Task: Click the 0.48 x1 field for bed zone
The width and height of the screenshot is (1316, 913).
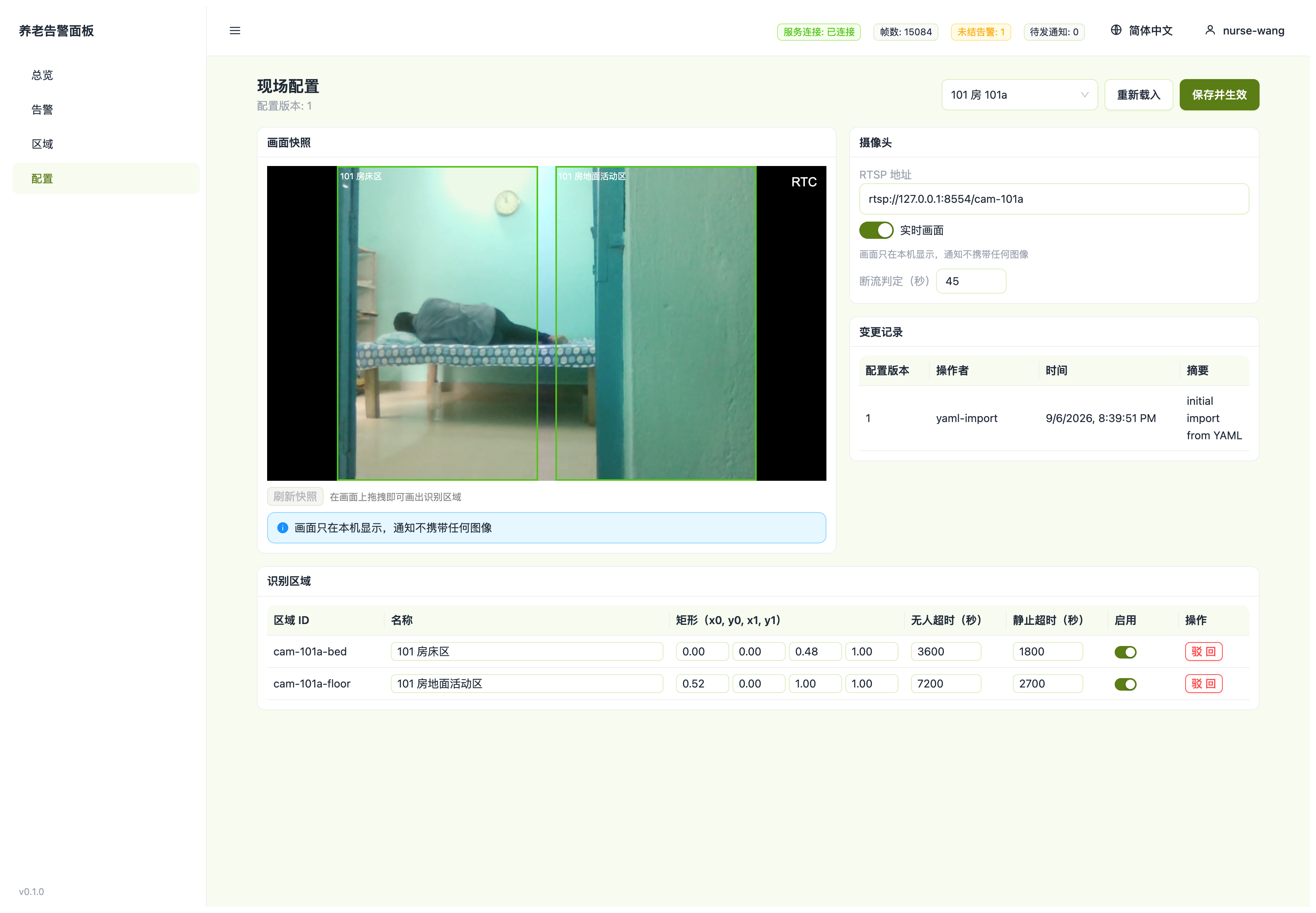Action: point(815,651)
